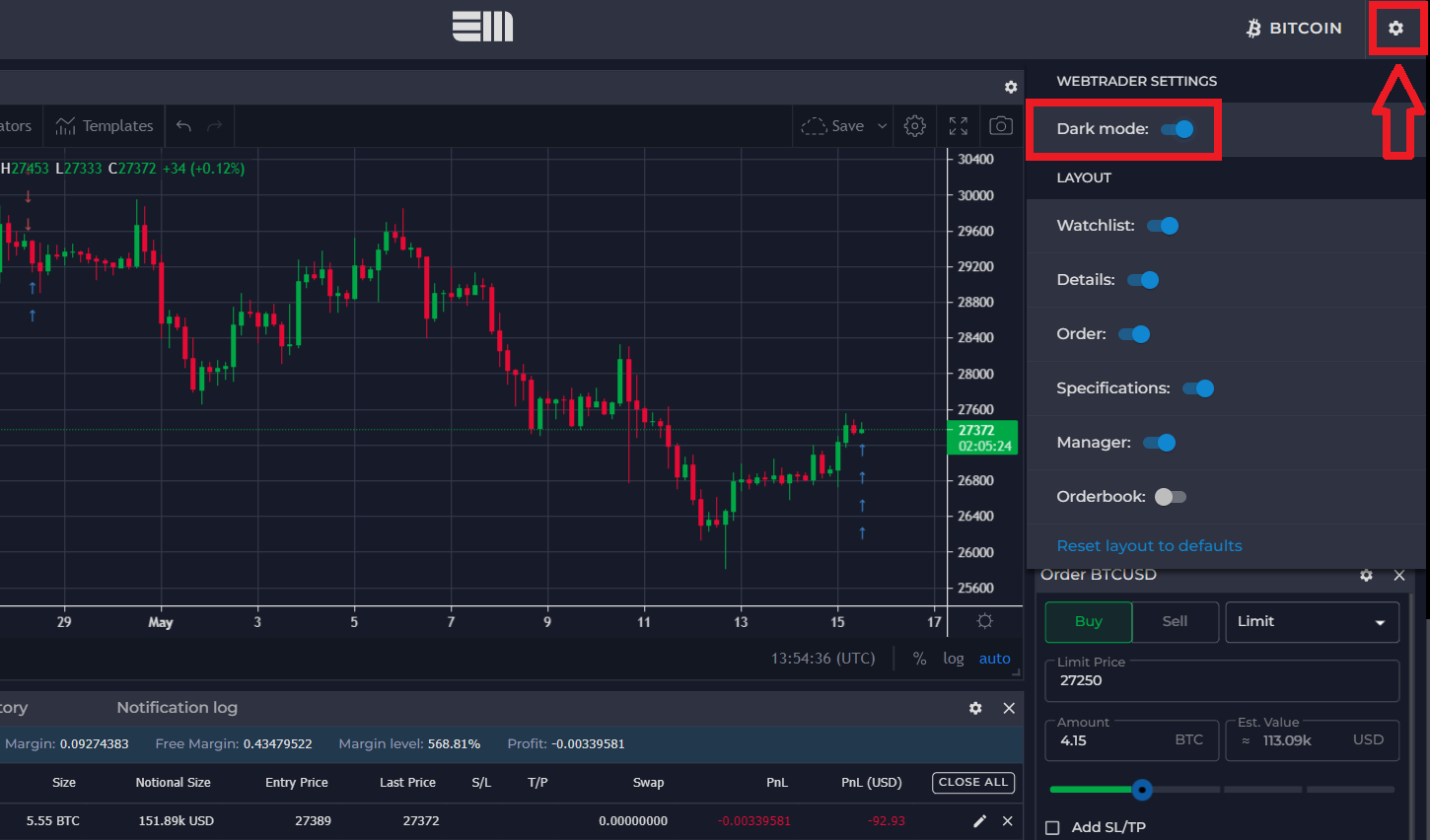
Task: Select the Buy order side
Action: click(x=1089, y=622)
